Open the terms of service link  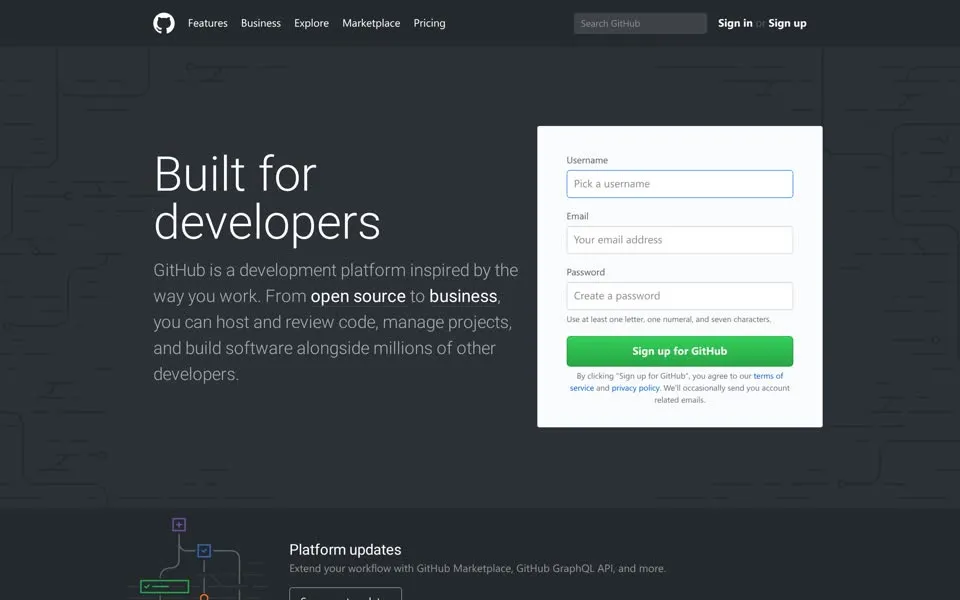pyautogui.click(x=768, y=376)
